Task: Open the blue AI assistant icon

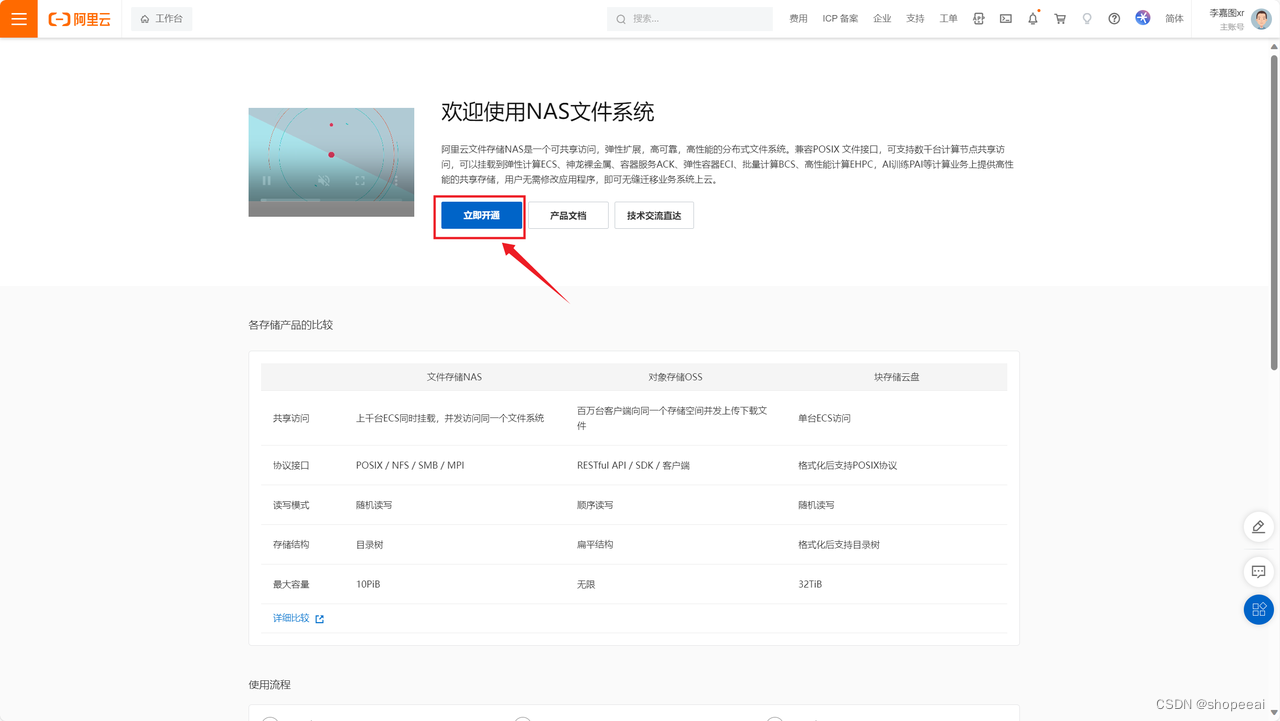Action: 1143,18
